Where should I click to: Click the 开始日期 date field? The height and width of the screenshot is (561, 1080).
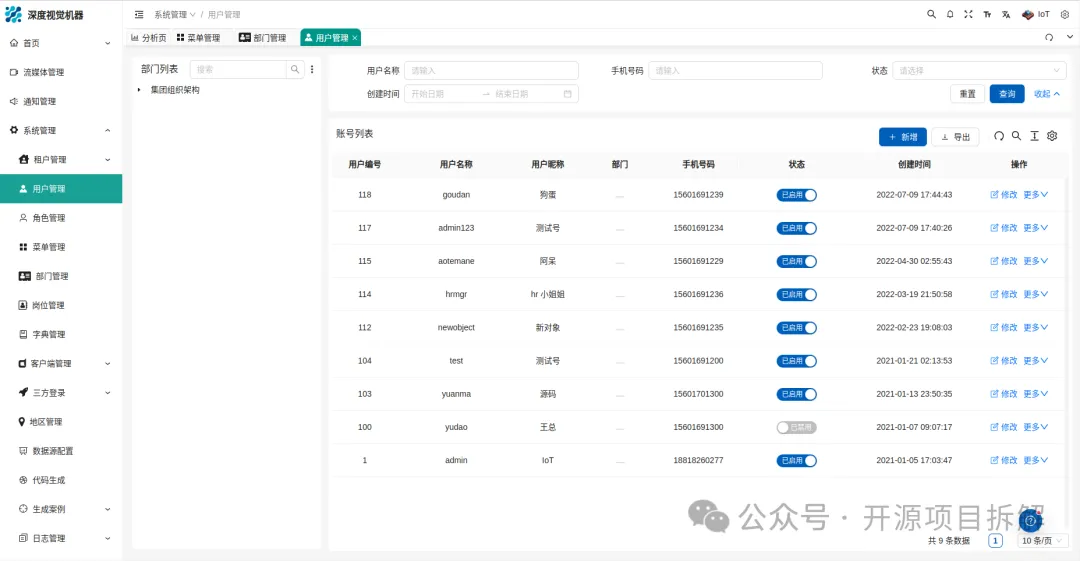(x=441, y=94)
